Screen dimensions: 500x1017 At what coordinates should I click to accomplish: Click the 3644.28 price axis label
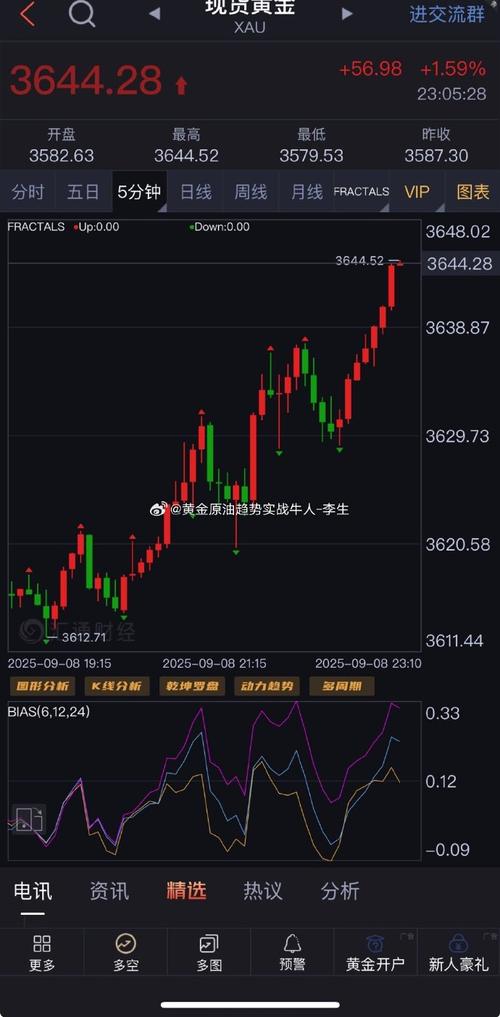pyautogui.click(x=460, y=264)
